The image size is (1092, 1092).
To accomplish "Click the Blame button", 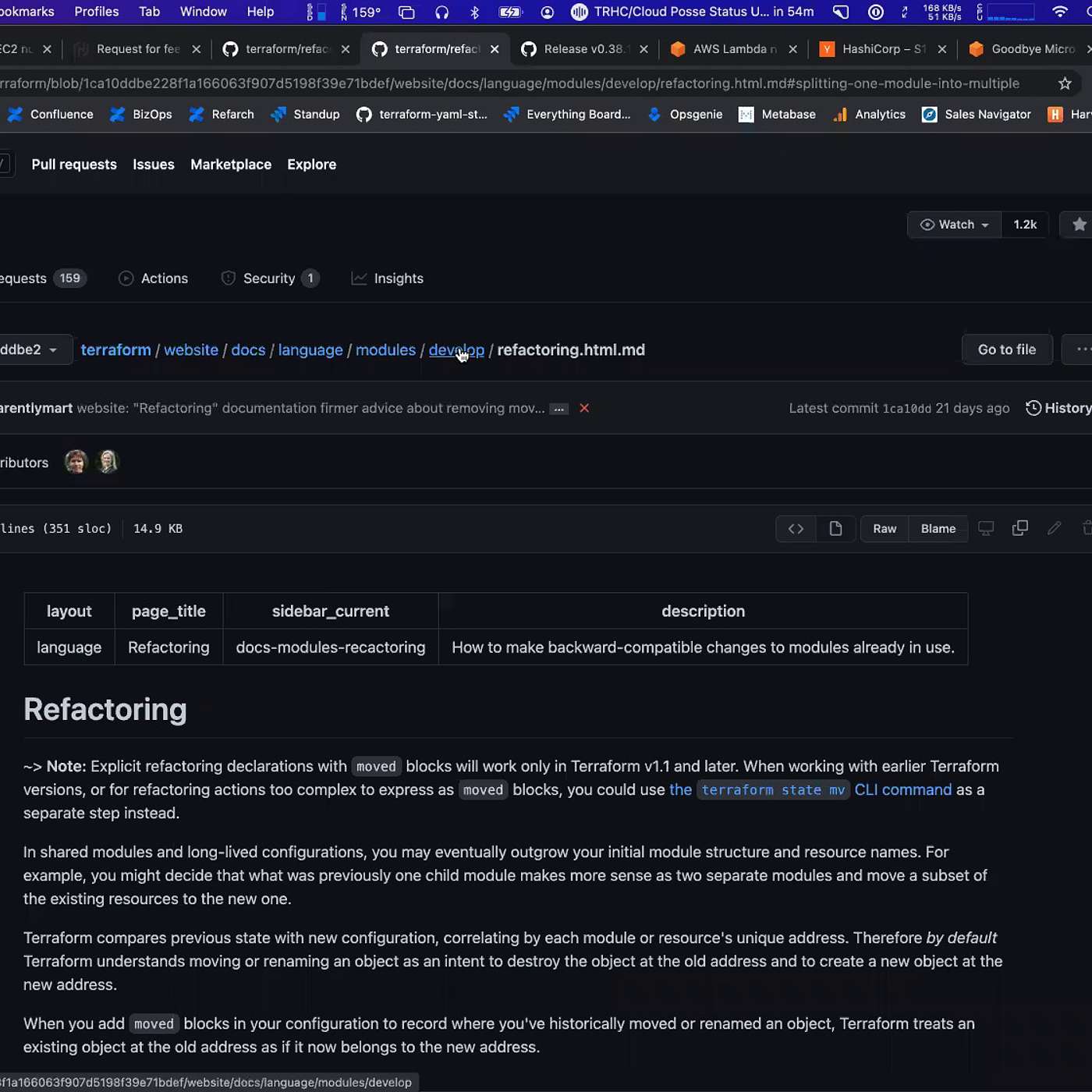I will [x=938, y=529].
